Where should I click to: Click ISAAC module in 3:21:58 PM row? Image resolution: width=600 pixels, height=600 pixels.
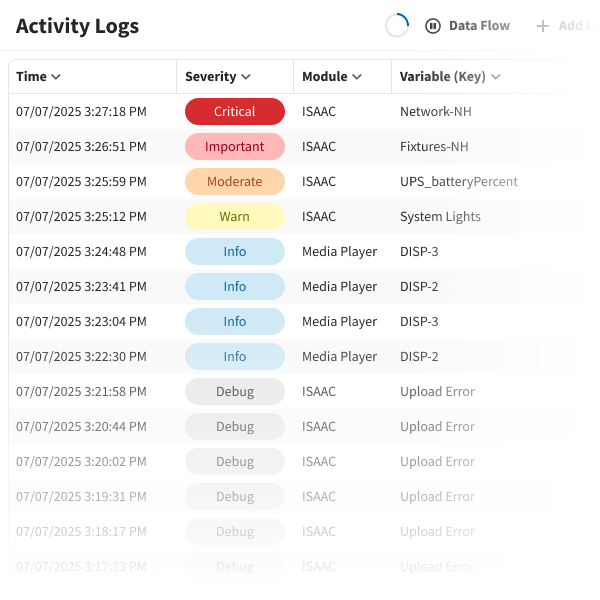[319, 391]
